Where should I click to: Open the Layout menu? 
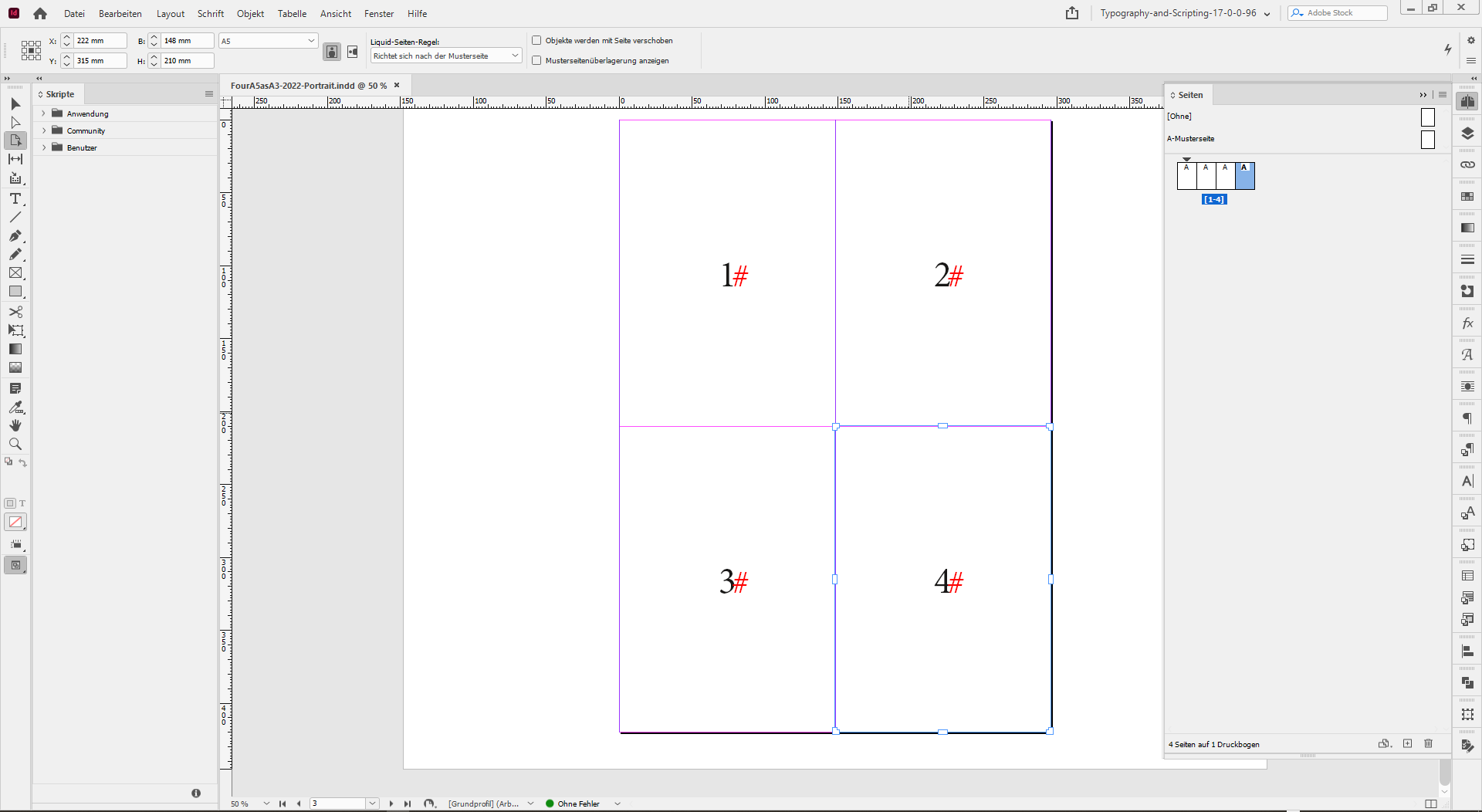[x=170, y=13]
